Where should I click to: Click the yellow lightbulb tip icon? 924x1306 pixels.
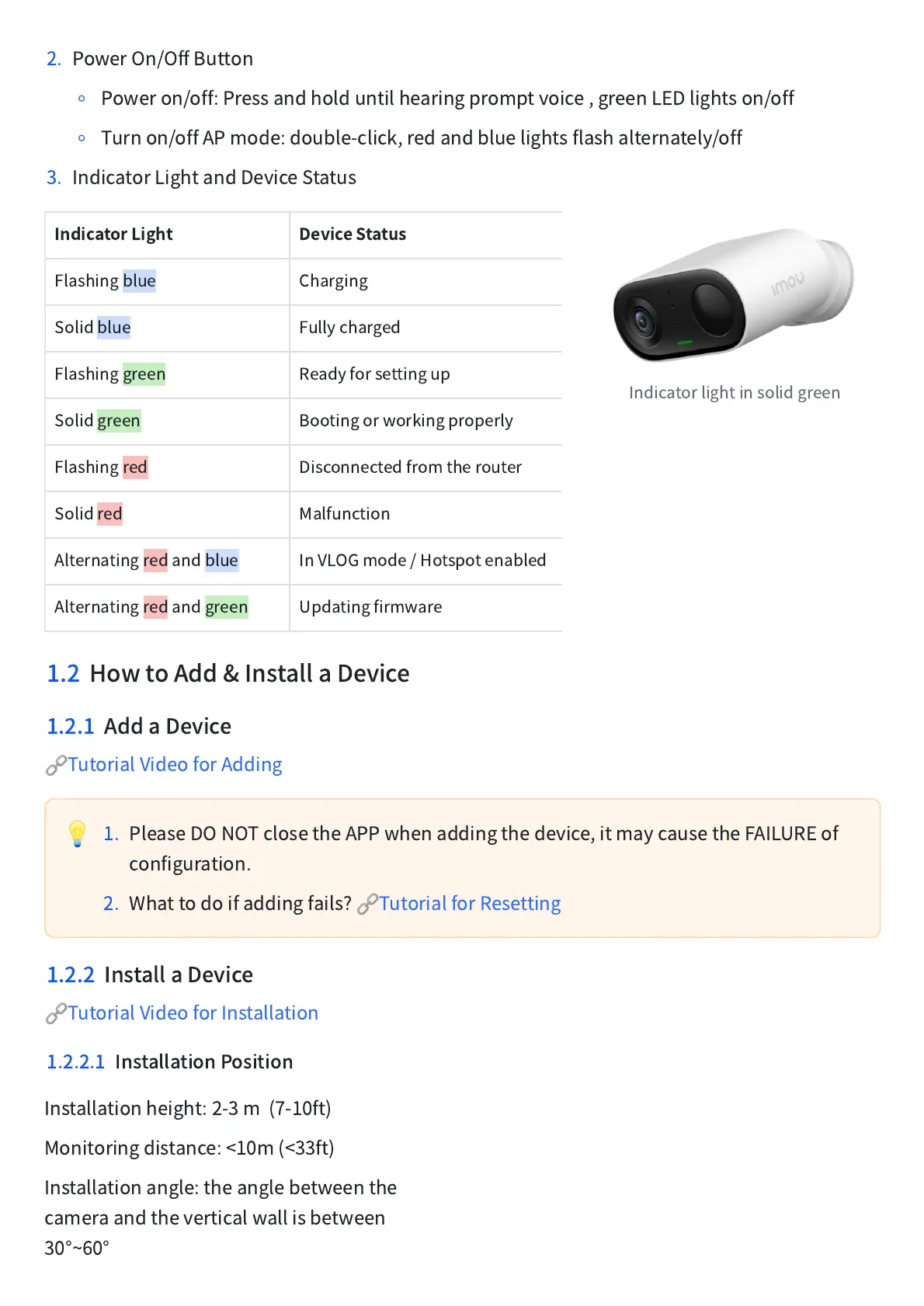pyautogui.click(x=77, y=833)
